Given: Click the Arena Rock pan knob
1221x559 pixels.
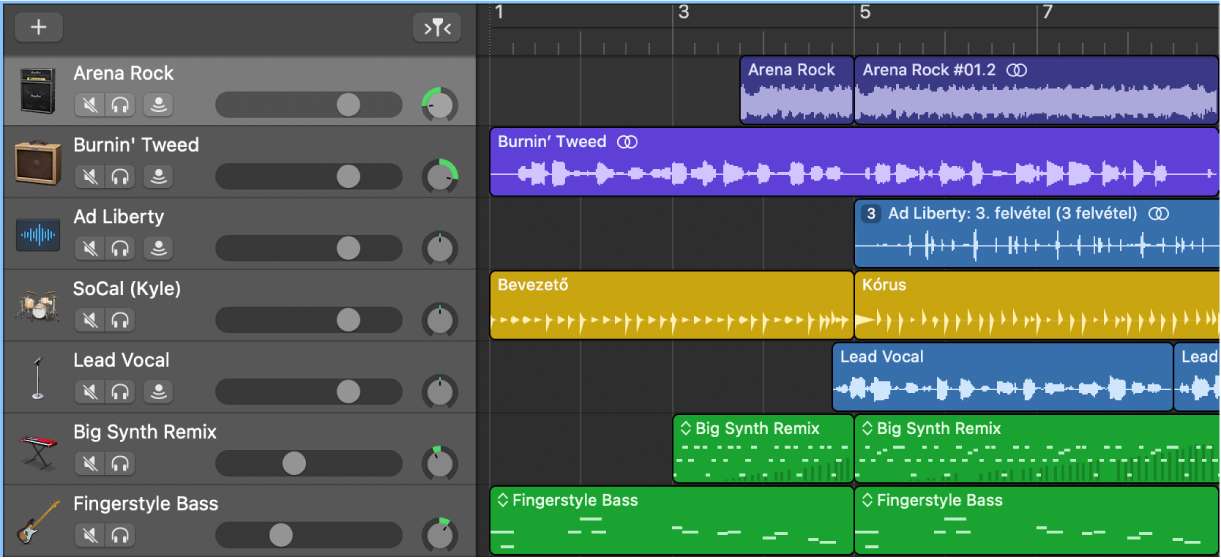Looking at the screenshot, I should coord(439,105).
